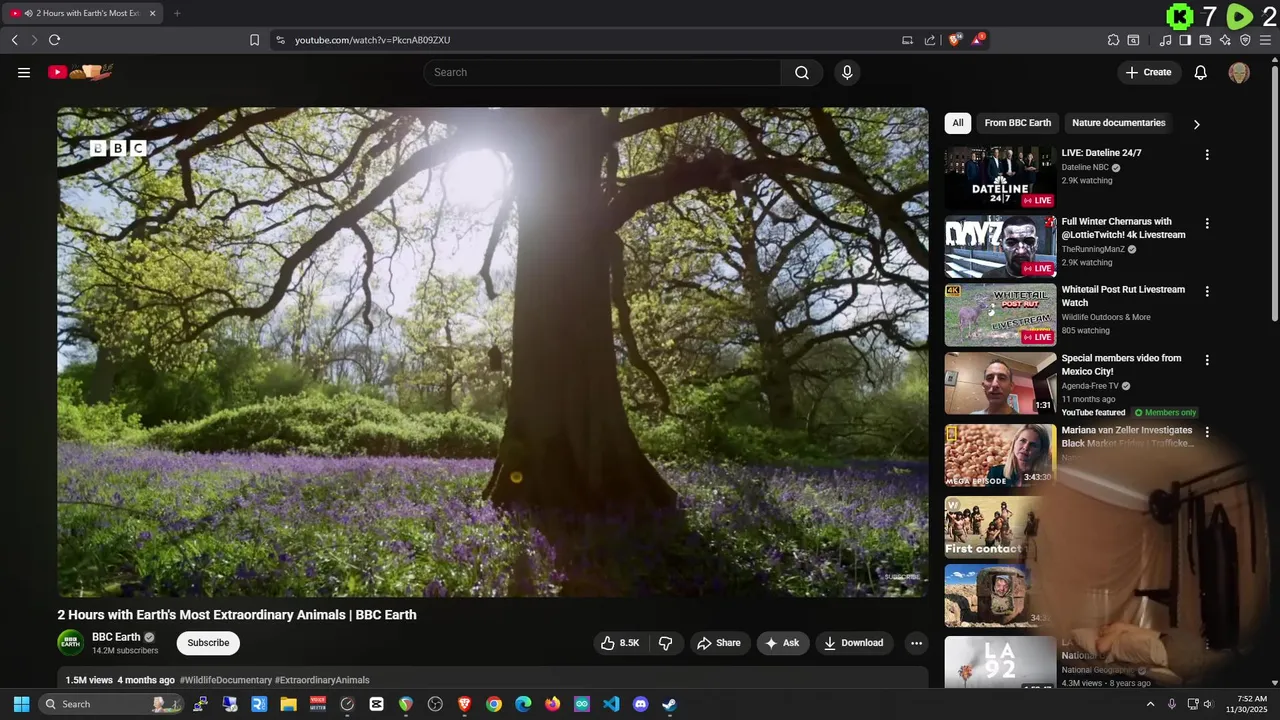This screenshot has height=720, width=1280.
Task: Switch to the 2 Hours with Earth's tab
Action: pyautogui.click(x=82, y=13)
